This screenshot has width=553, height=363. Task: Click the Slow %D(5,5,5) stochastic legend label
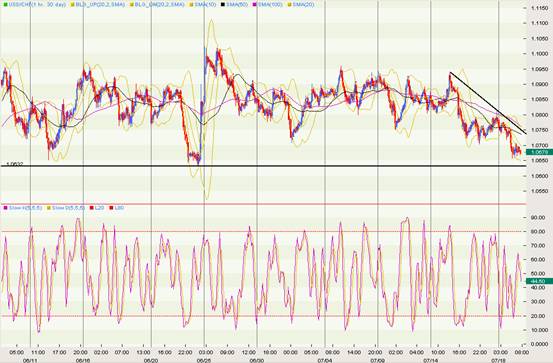[x=69, y=208]
